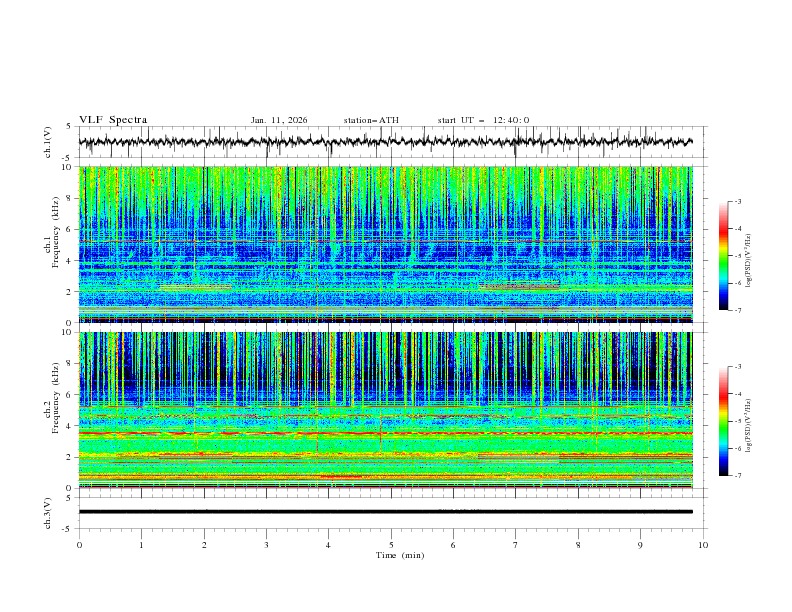Click the "station=ATH" header label

371,120
